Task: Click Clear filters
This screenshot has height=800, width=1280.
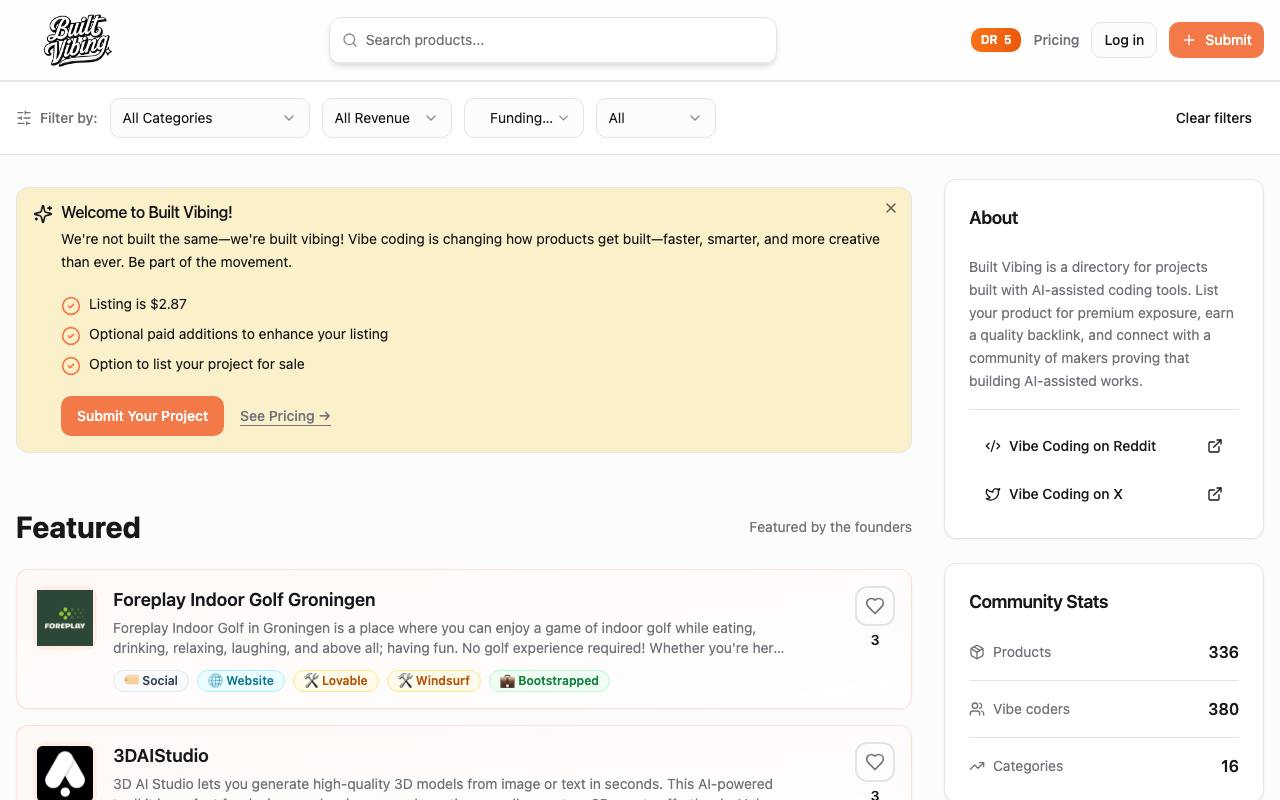Action: 1214,118
